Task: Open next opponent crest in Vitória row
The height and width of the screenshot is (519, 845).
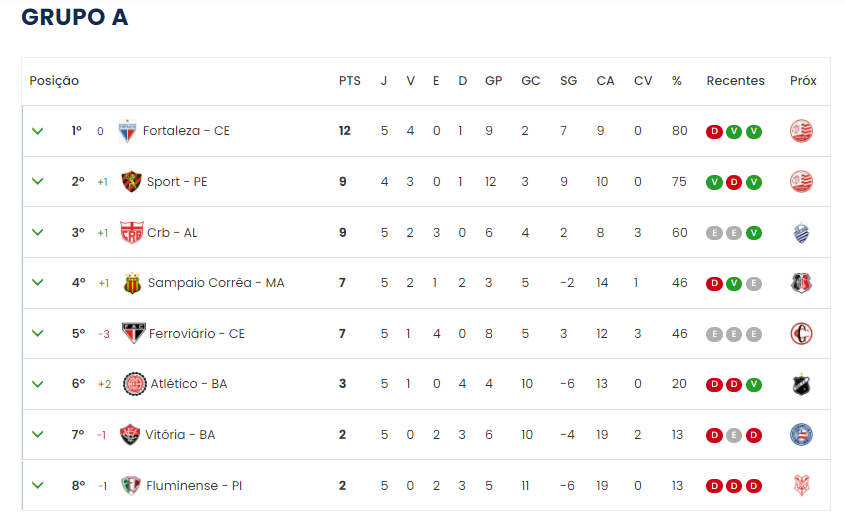Action: [x=801, y=434]
